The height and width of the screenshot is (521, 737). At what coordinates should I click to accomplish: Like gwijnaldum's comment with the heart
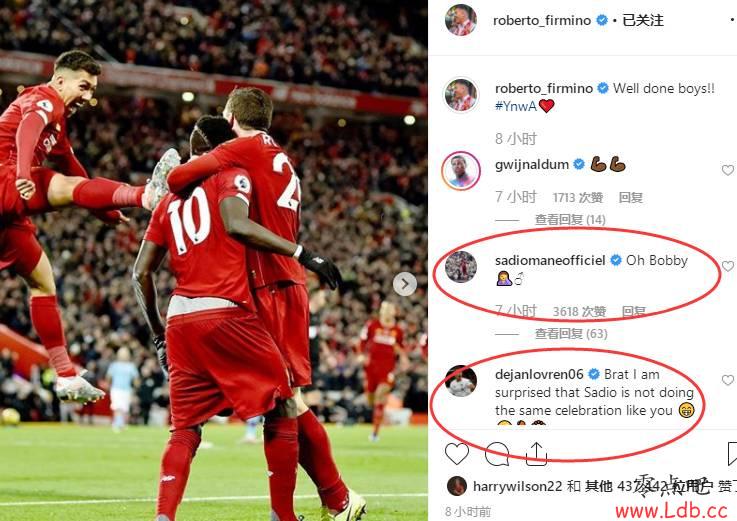(728, 170)
